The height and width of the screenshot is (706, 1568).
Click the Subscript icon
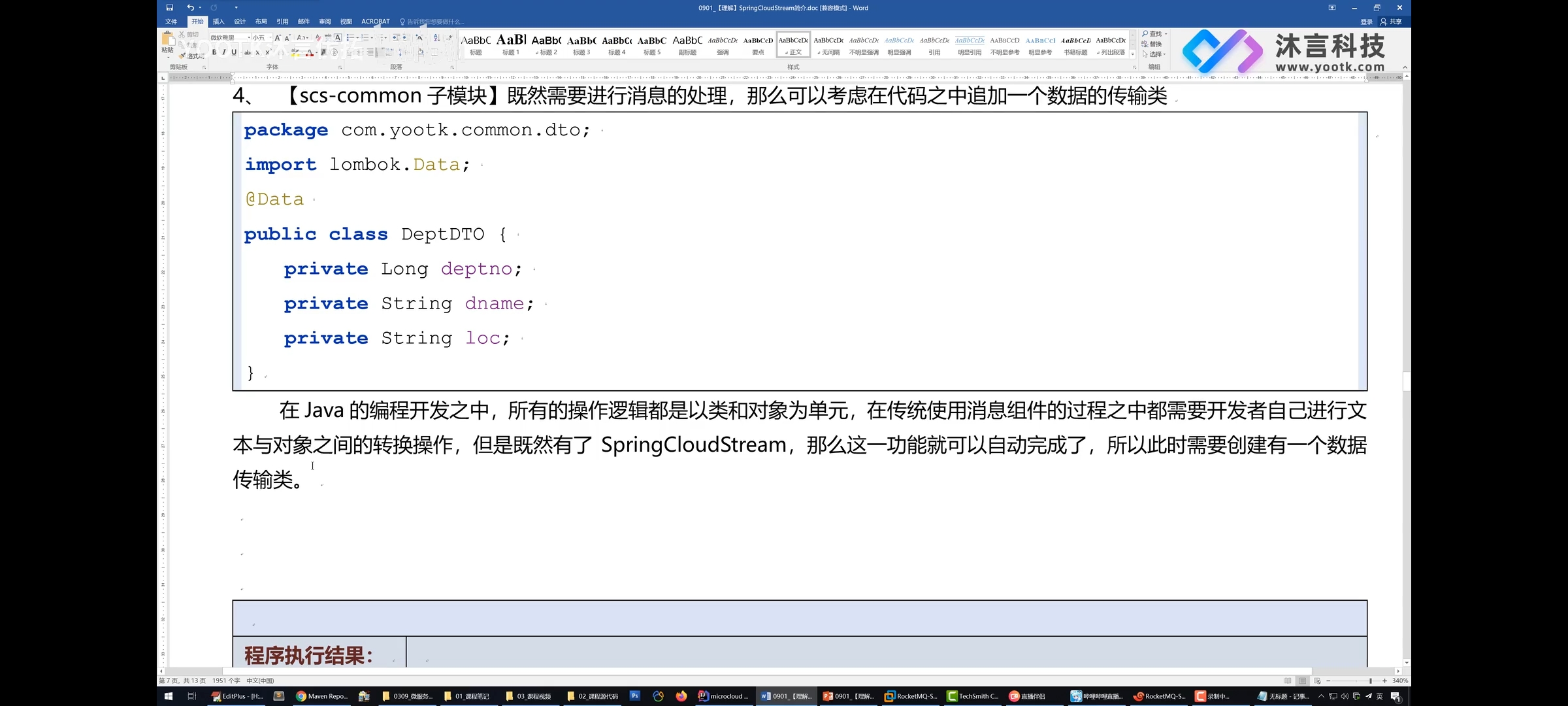tap(257, 52)
